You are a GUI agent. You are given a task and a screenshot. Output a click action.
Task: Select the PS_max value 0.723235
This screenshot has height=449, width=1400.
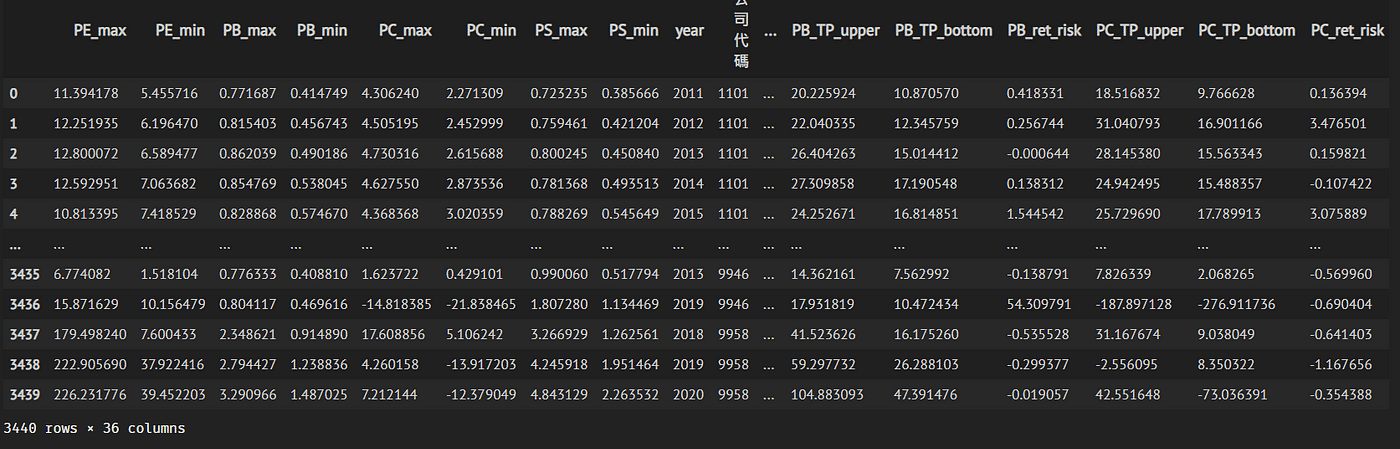pyautogui.click(x=560, y=94)
